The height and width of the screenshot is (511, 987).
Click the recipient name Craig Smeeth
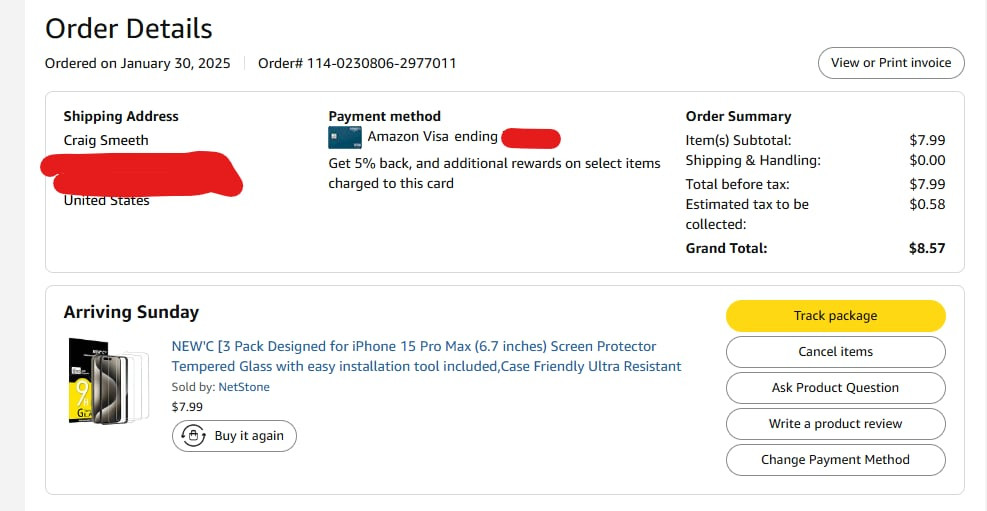pos(106,140)
